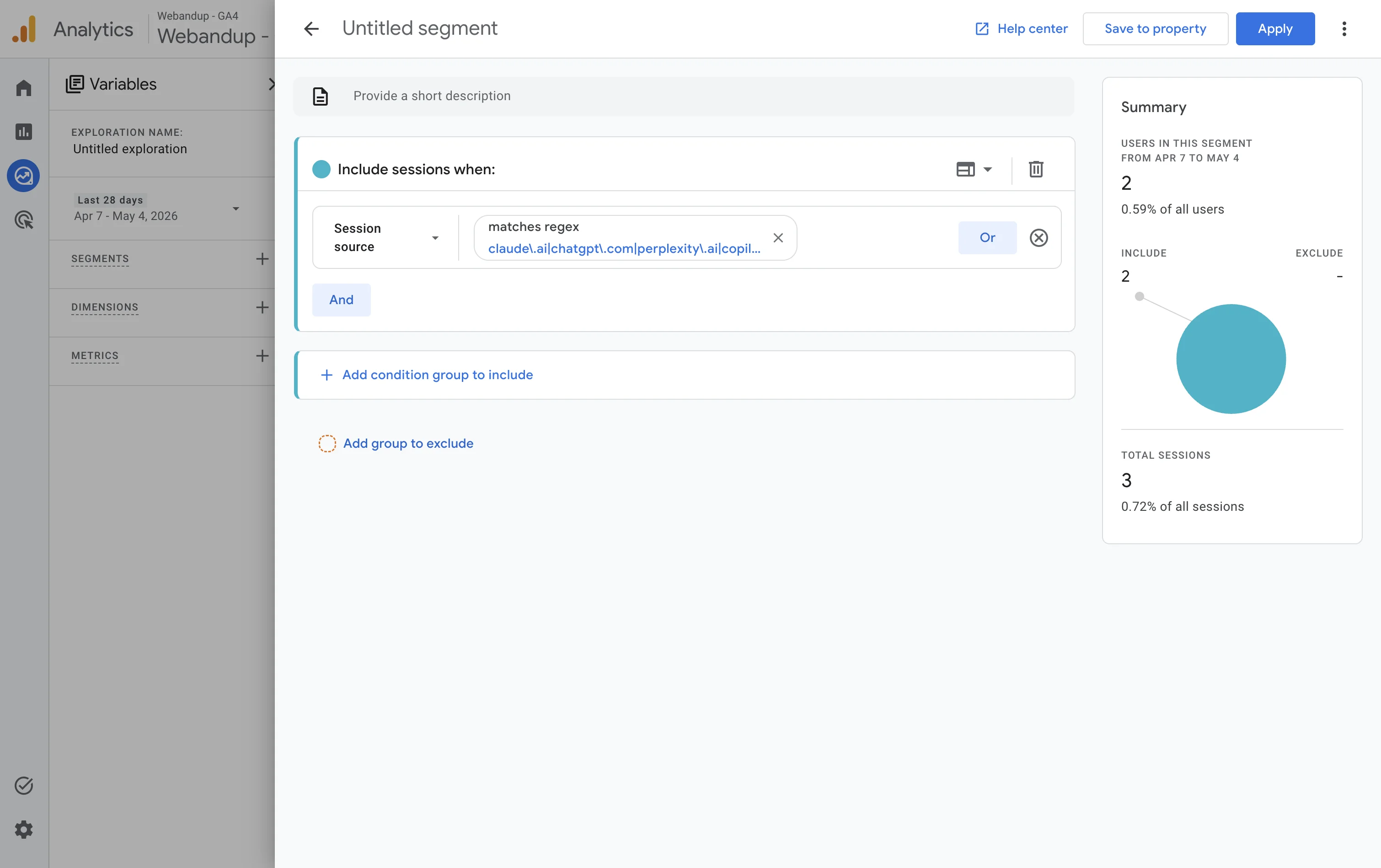This screenshot has width=1381, height=868.
Task: Click the DIMENSIONS section label
Action: point(104,307)
